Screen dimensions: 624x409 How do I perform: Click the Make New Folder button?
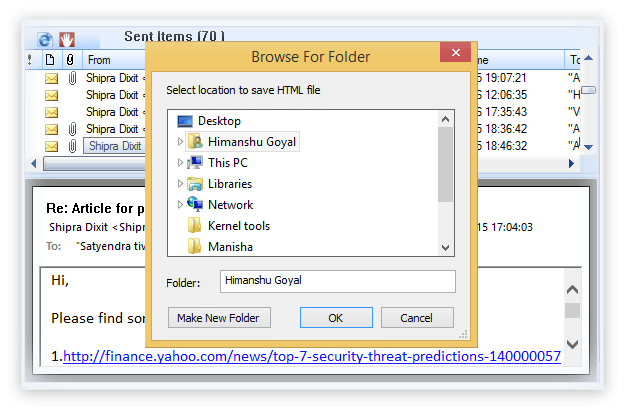coord(219,317)
